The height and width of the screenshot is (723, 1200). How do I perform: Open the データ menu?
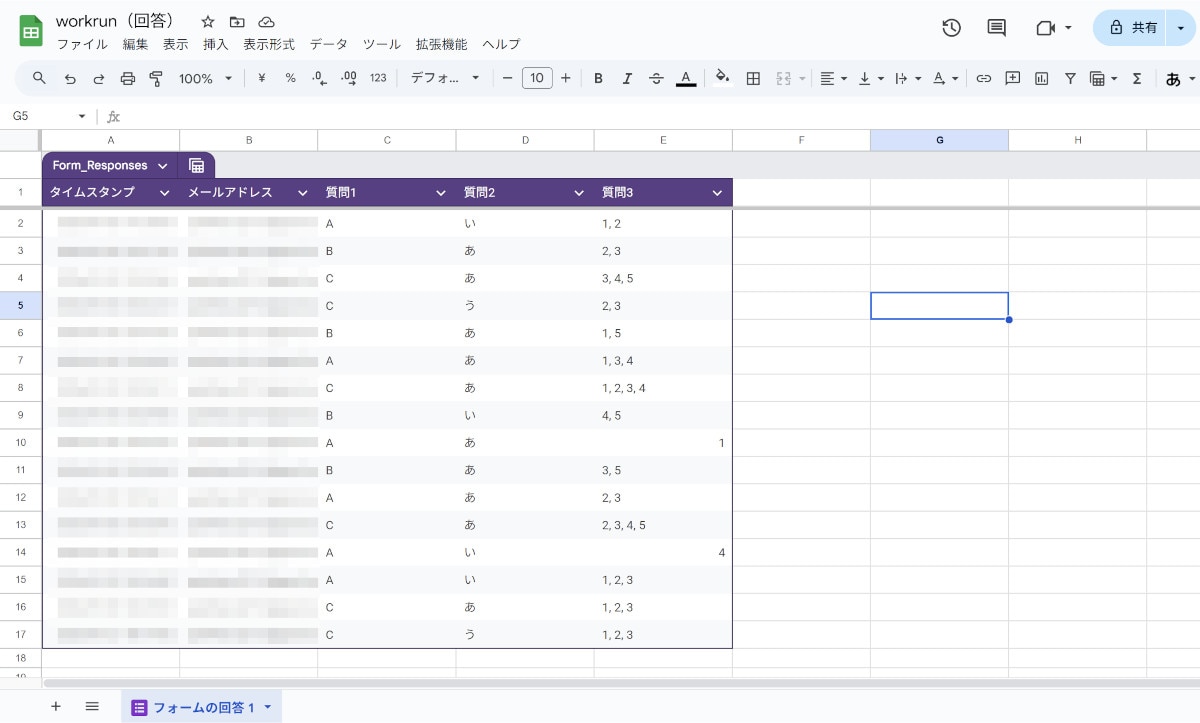(x=328, y=44)
